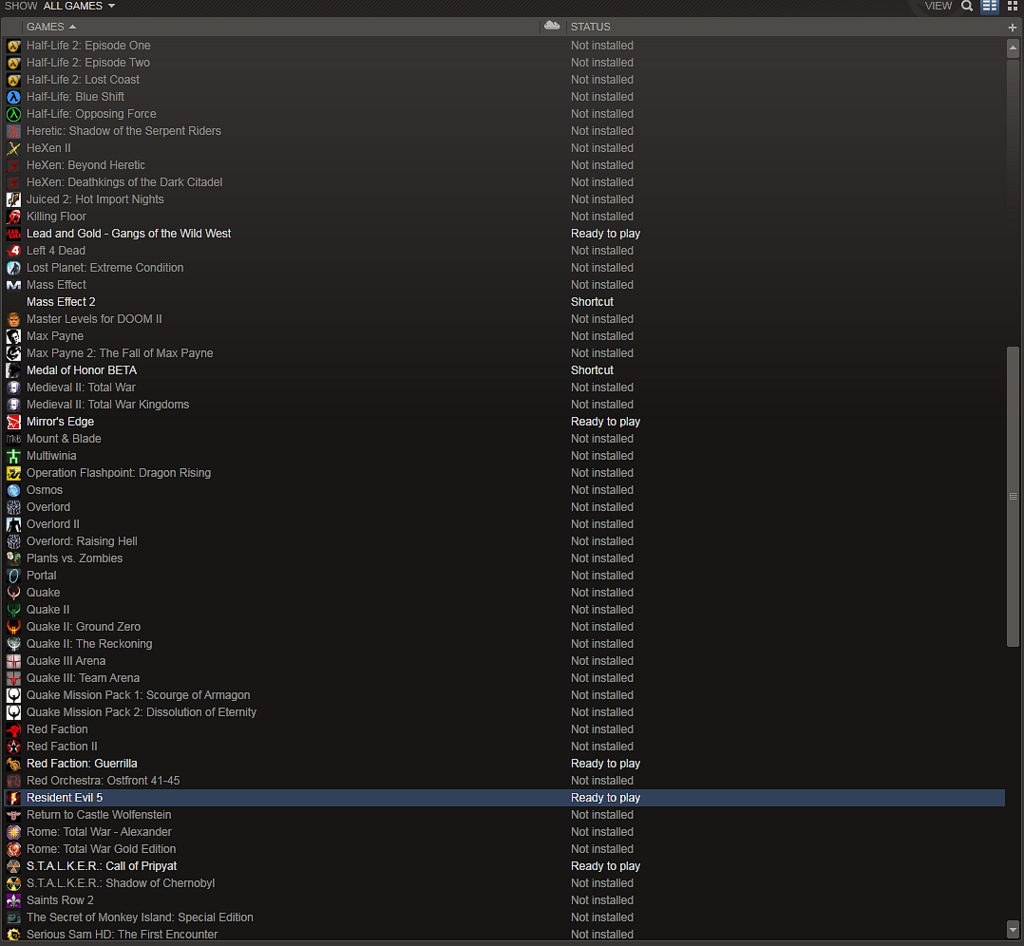The image size is (1024, 946).
Task: Select Serious Sam HD: The First Encounter
Action: 121,934
